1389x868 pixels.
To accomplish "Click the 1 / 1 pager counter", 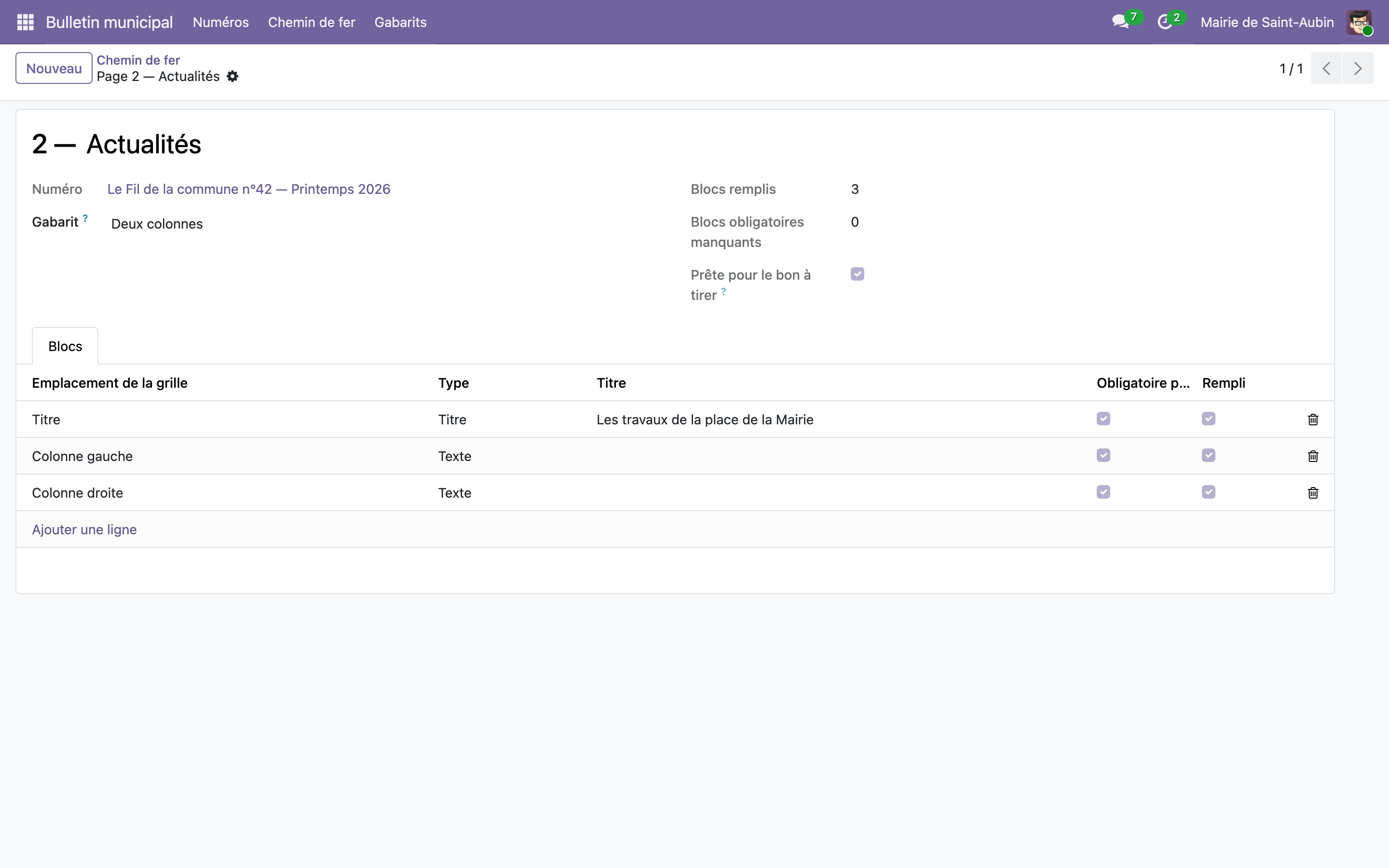I will coord(1291,68).
